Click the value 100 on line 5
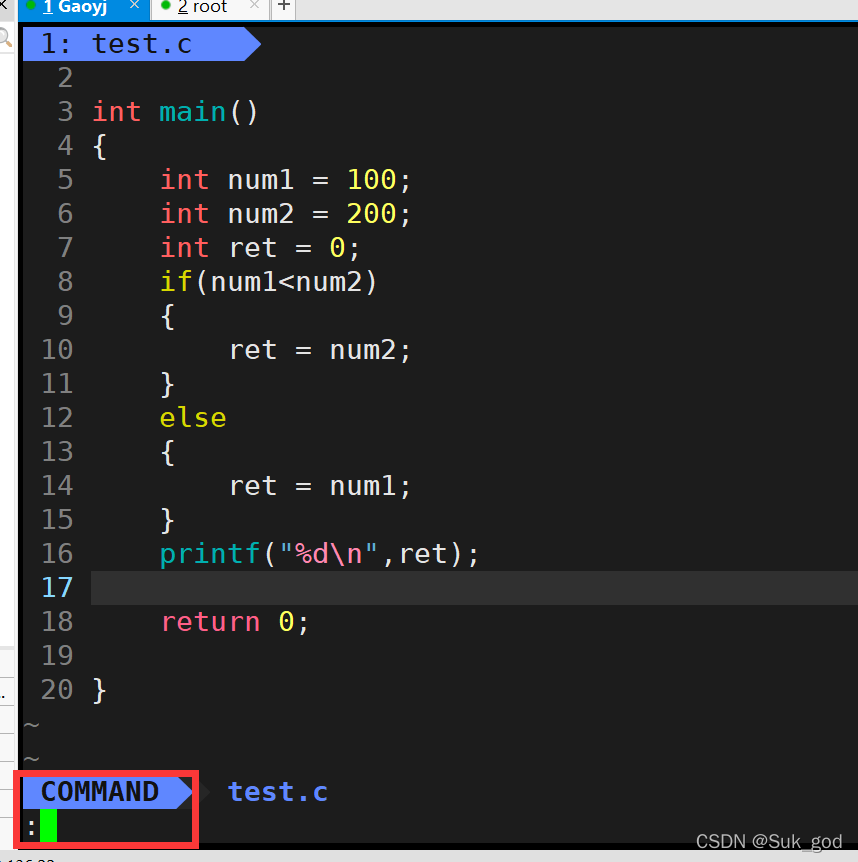The image size is (858, 862). pos(372,180)
